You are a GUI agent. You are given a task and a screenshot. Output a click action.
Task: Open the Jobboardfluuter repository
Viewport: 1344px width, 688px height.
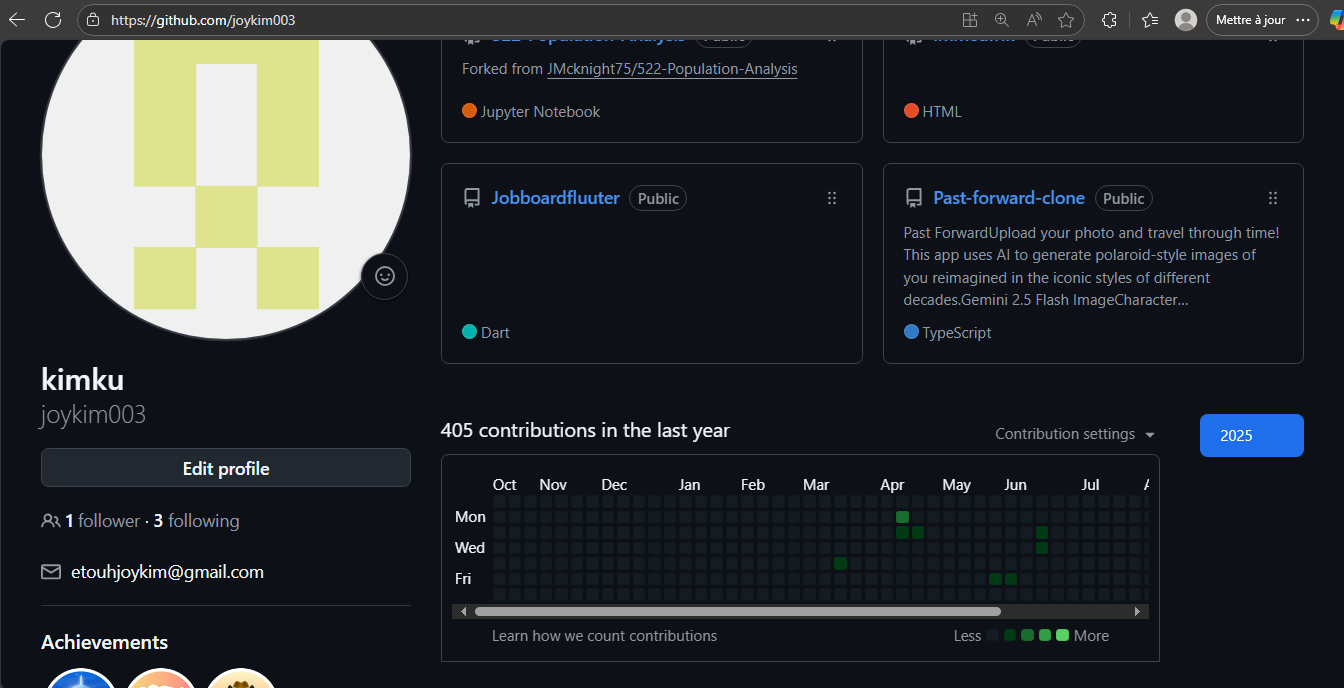click(555, 198)
